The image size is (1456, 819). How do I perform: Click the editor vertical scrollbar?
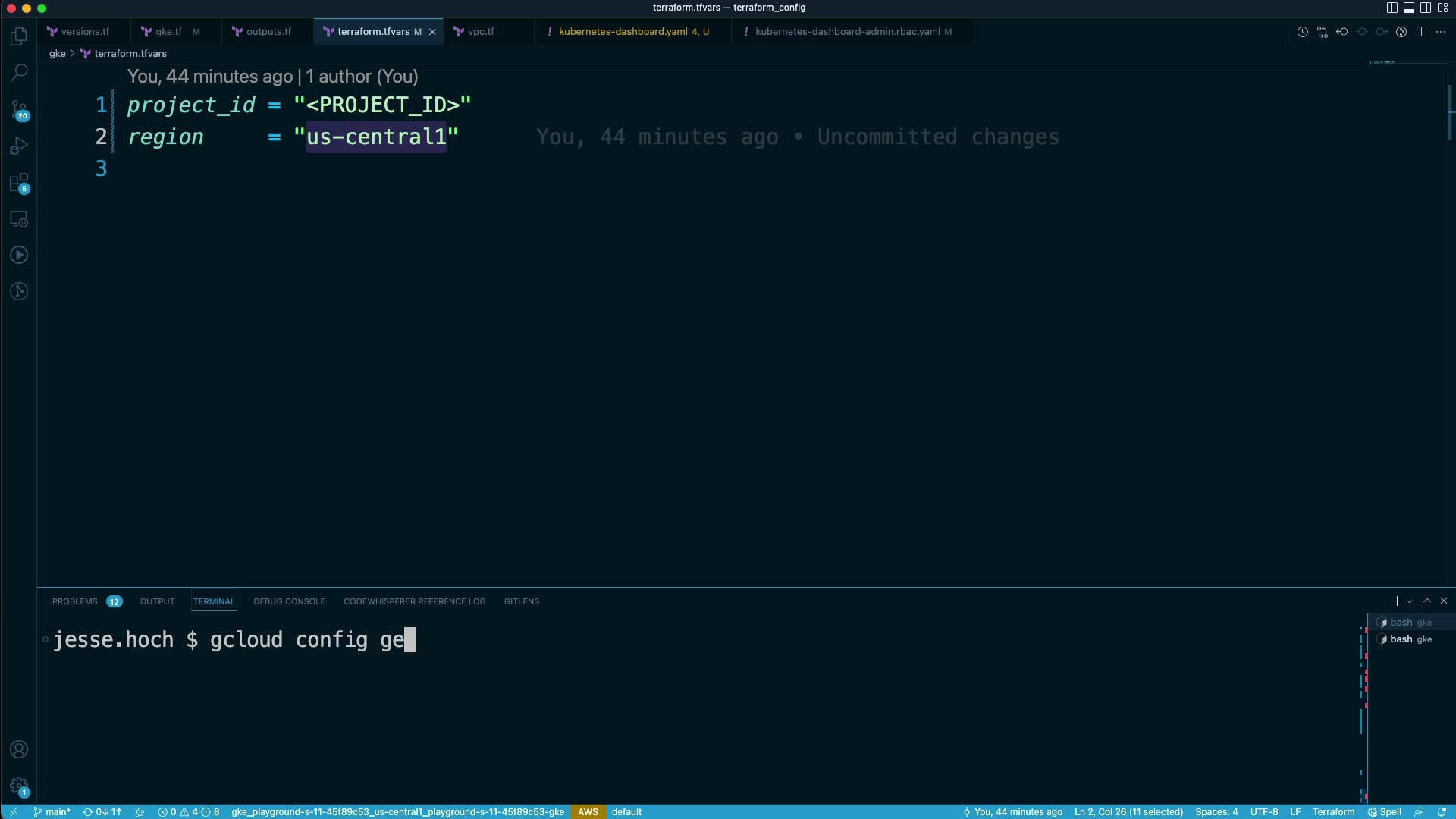[1451, 114]
